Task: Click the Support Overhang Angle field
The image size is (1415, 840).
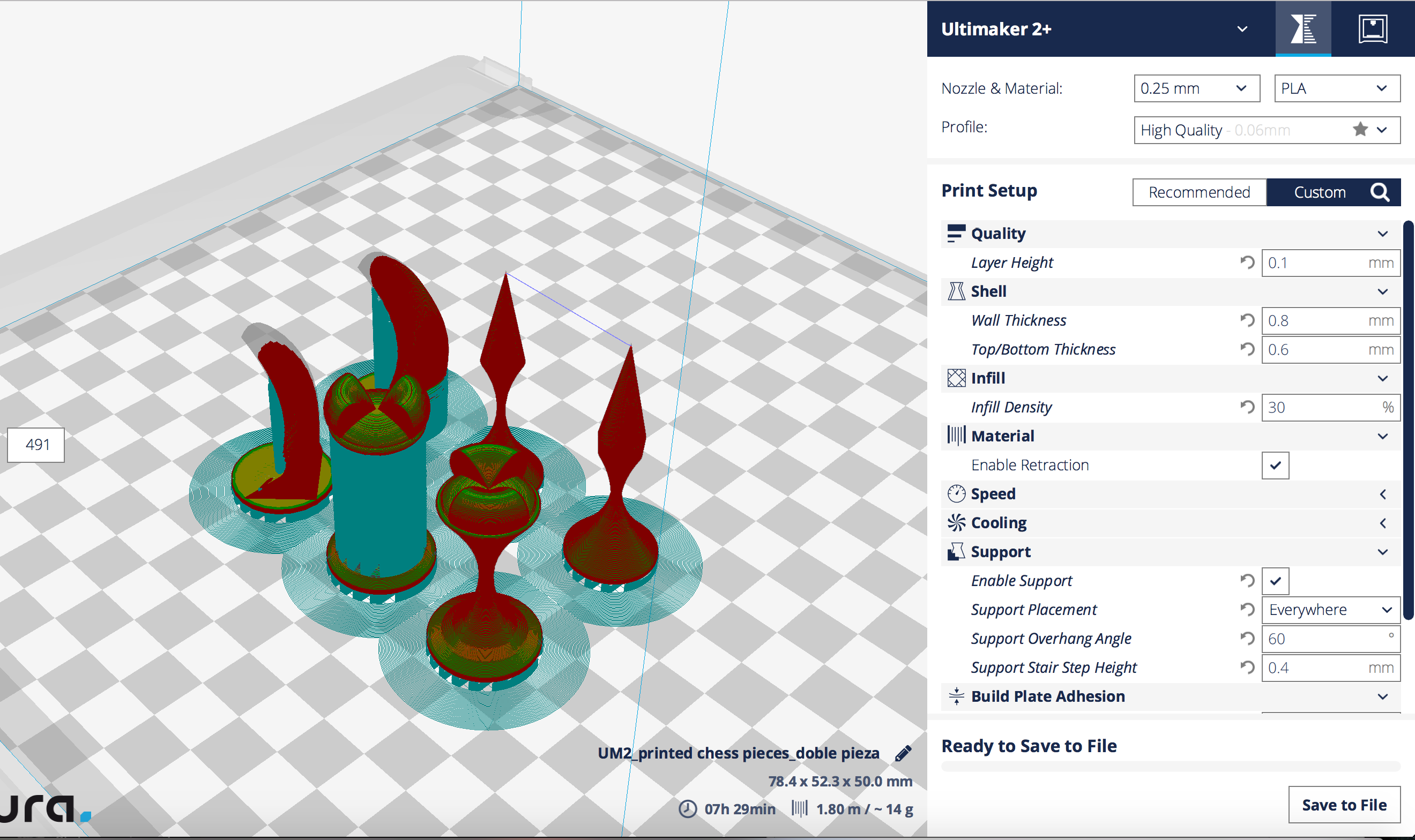Action: (x=1331, y=639)
